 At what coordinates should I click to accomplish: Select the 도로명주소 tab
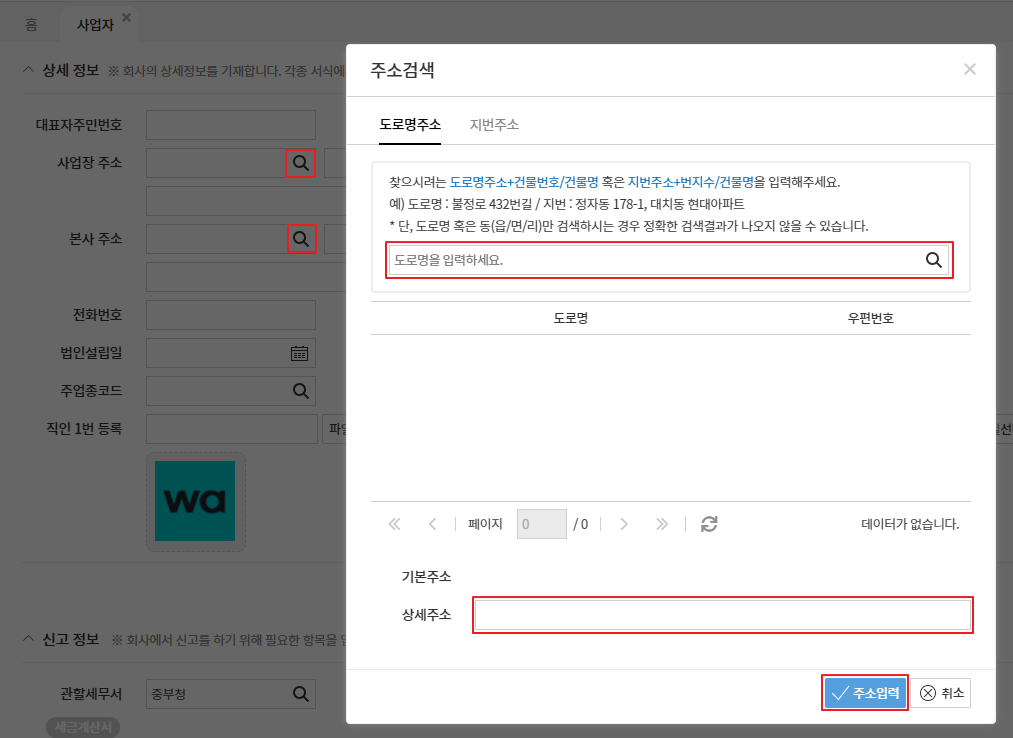[x=410, y=125]
